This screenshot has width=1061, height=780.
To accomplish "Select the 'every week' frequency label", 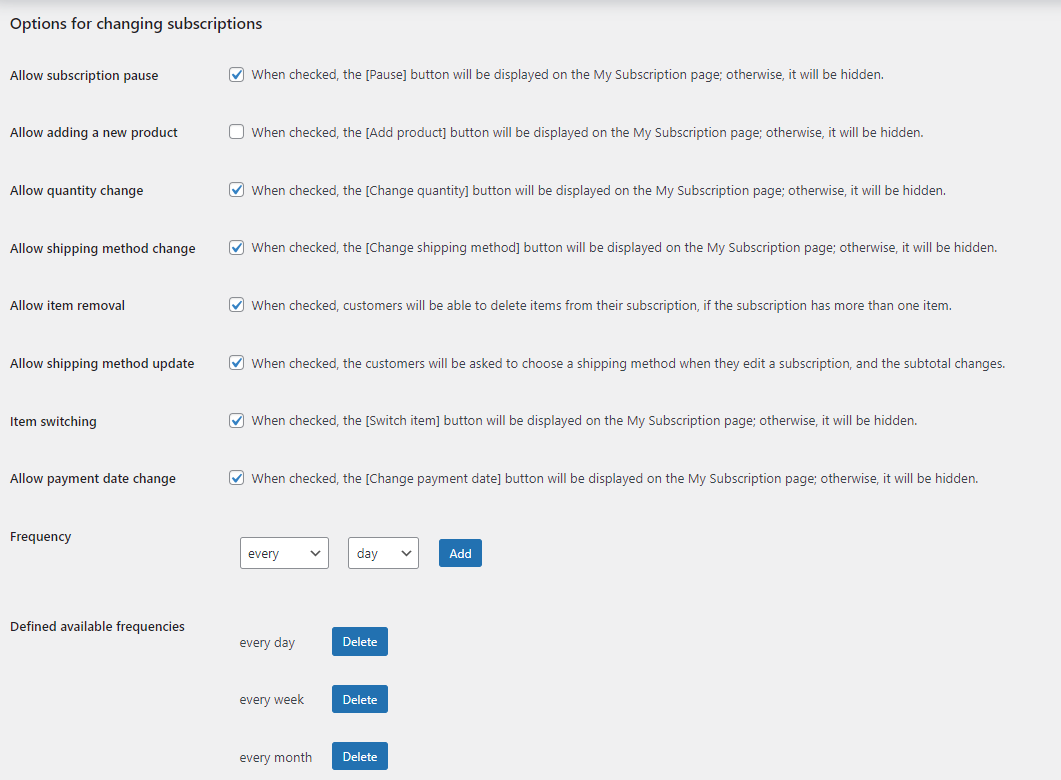I will (272, 699).
